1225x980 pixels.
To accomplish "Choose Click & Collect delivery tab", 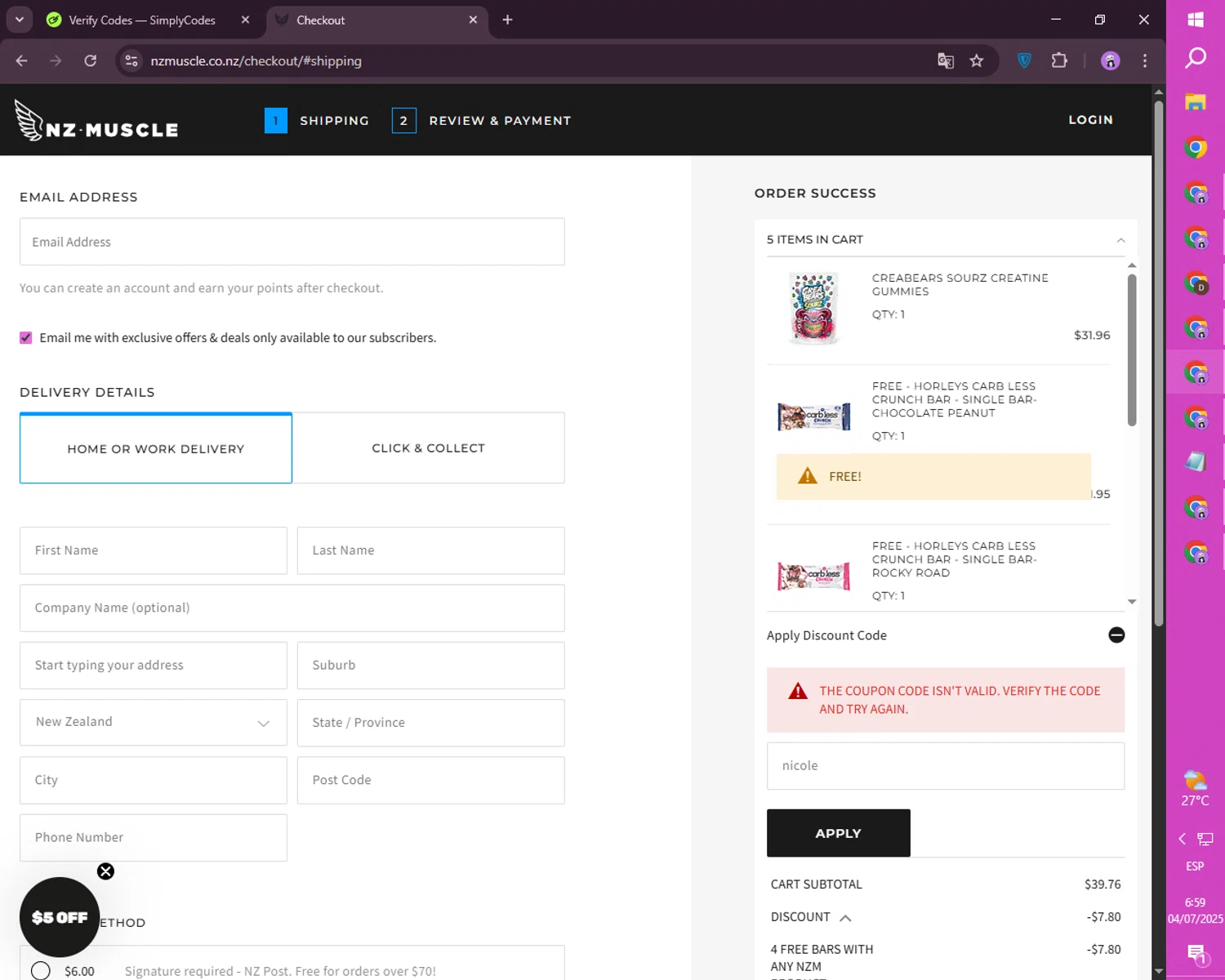I will [x=429, y=448].
